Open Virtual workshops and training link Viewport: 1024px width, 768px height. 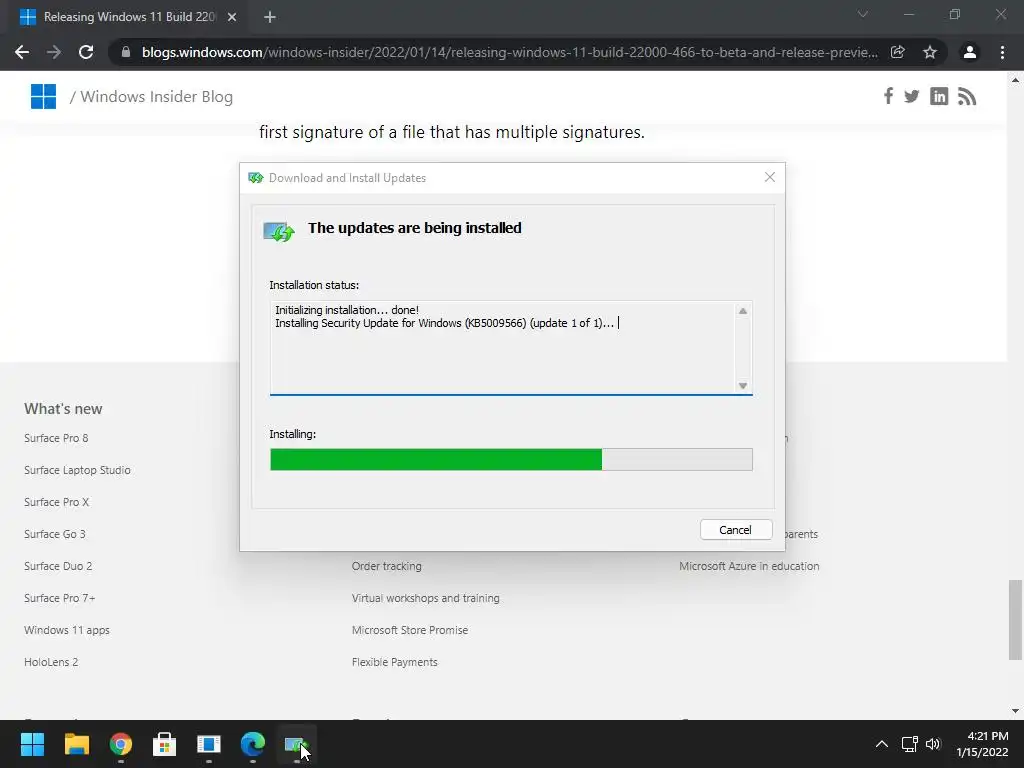point(426,598)
